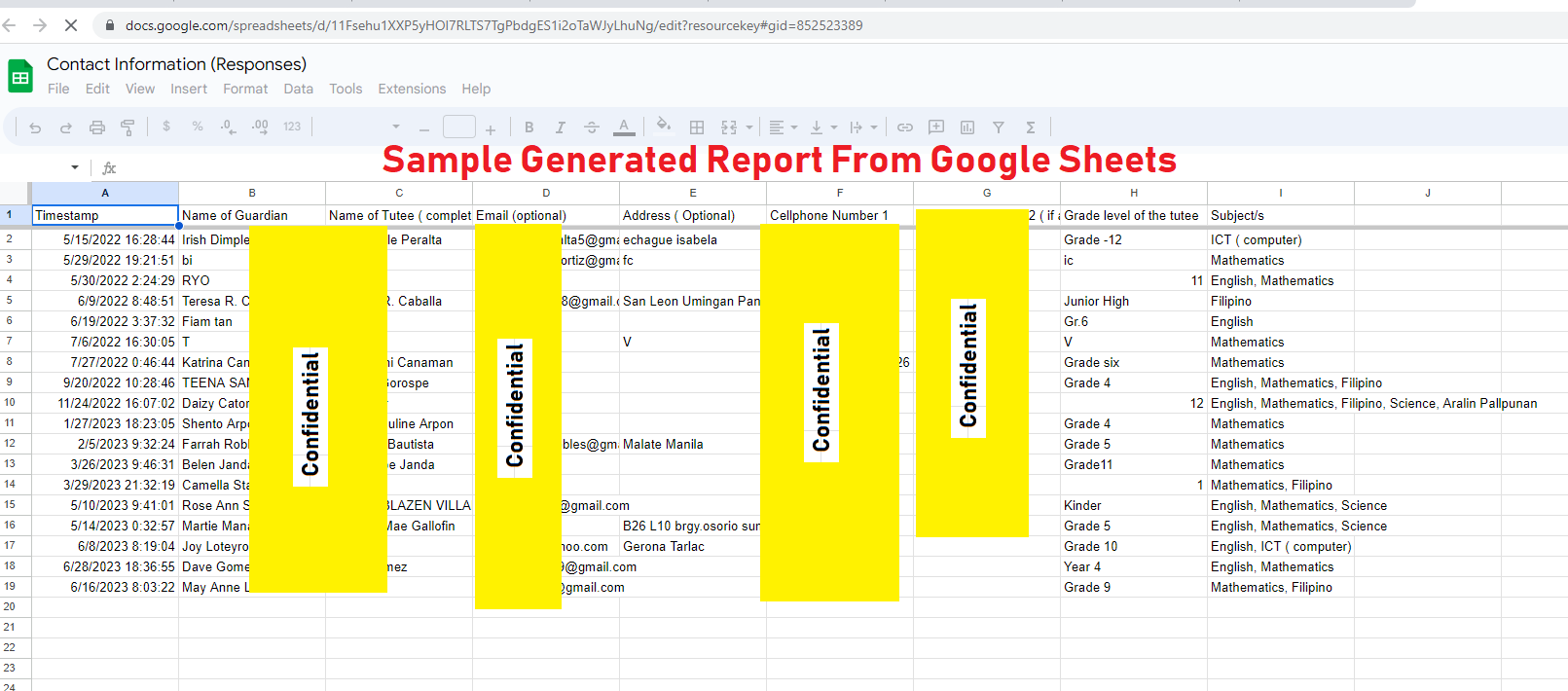
Task: Insert a chart
Action: coord(967,127)
